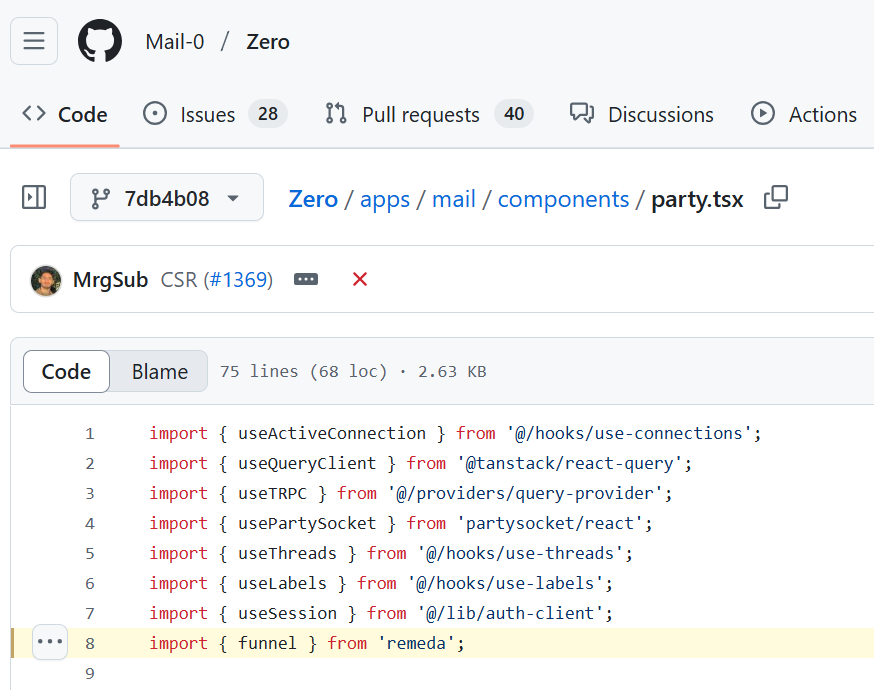Select line number 2

tap(90, 464)
